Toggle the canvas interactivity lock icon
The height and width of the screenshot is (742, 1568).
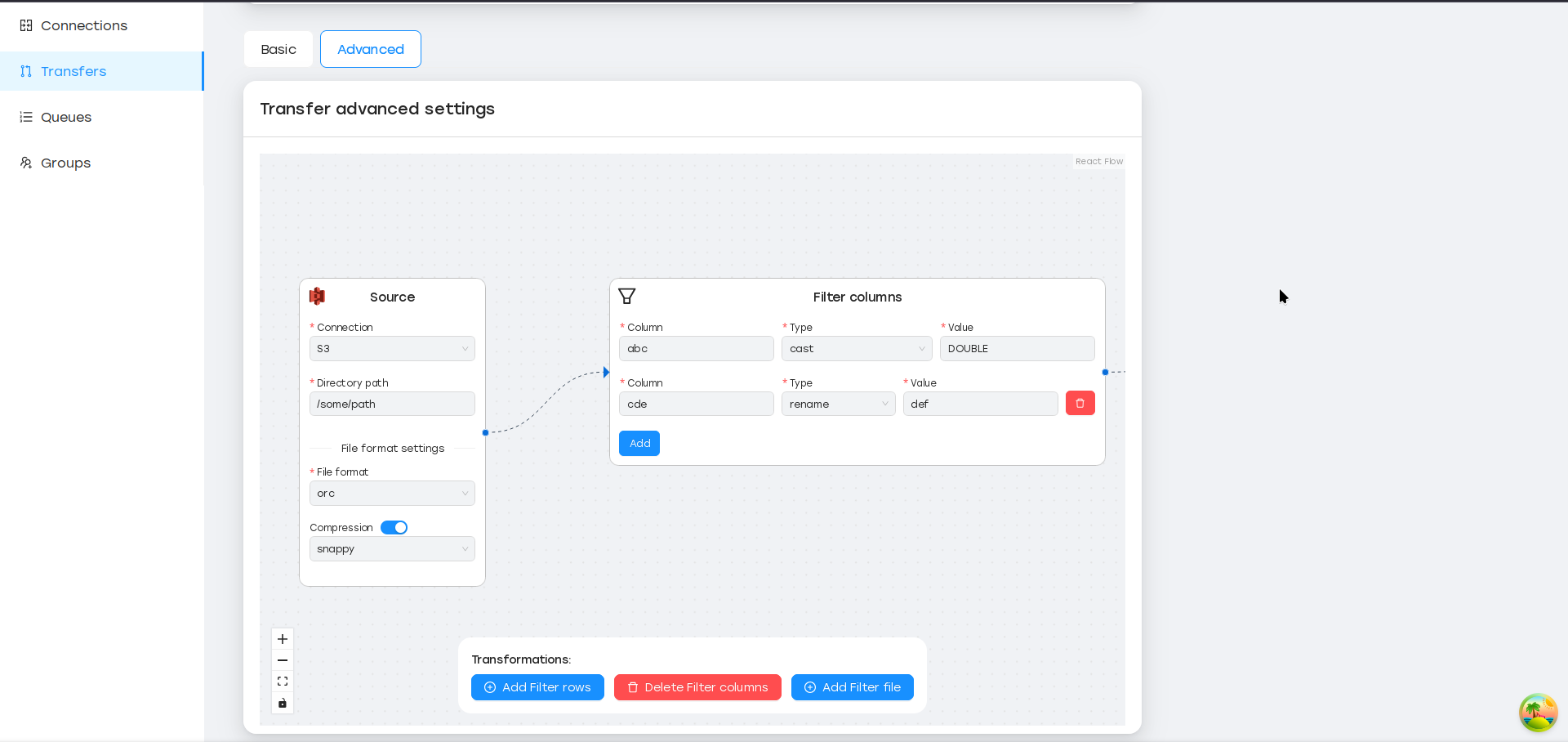pyautogui.click(x=283, y=703)
